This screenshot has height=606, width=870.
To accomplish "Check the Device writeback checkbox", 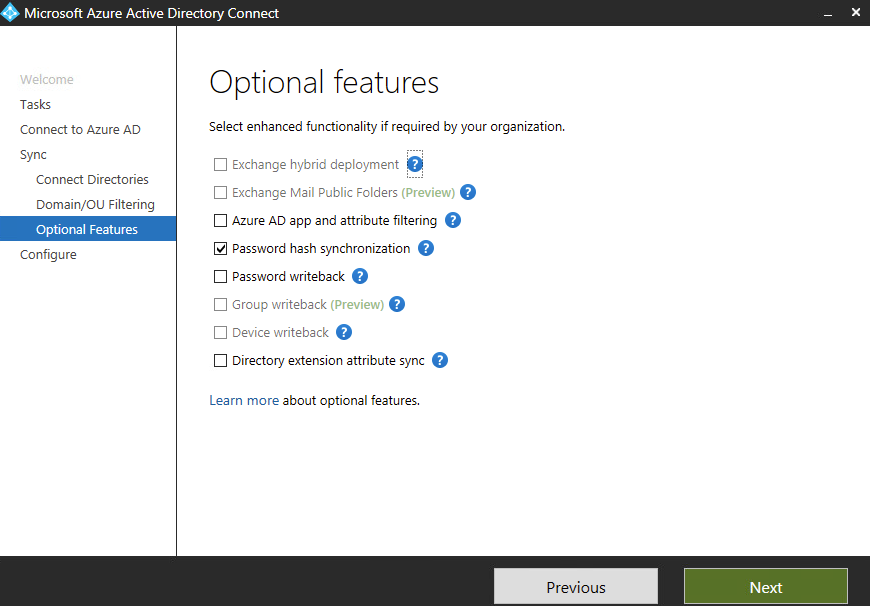I will tap(220, 332).
